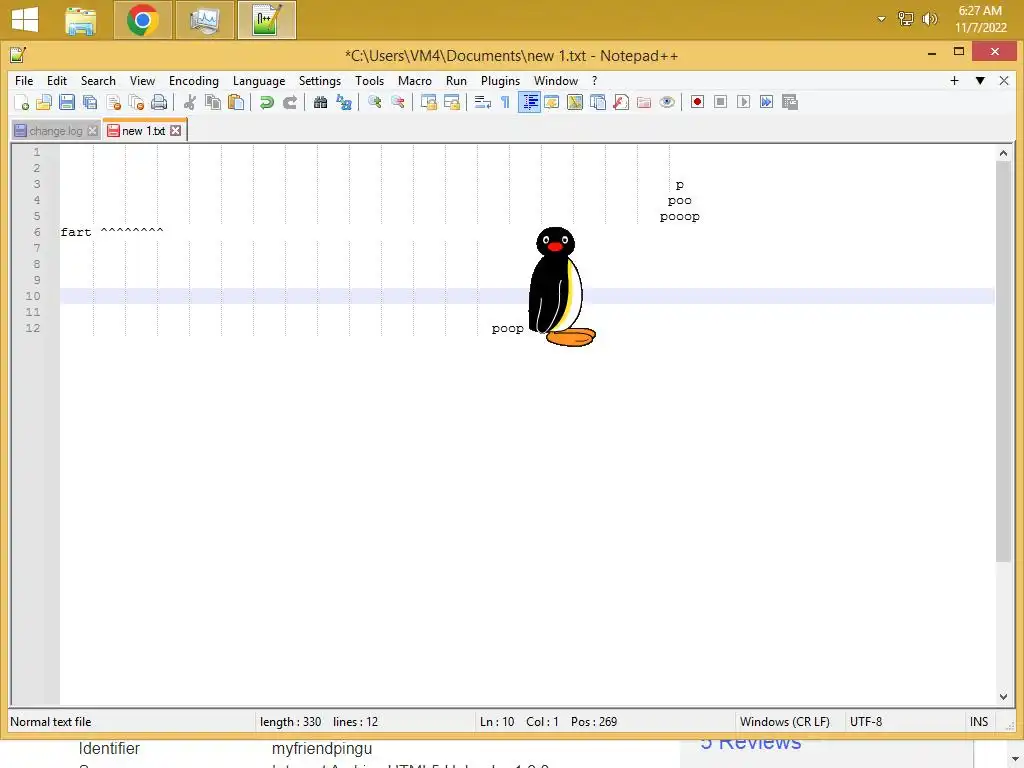1024x768 pixels.
Task: Copy selection with the Copy toolbar icon
Action: [x=212, y=102]
